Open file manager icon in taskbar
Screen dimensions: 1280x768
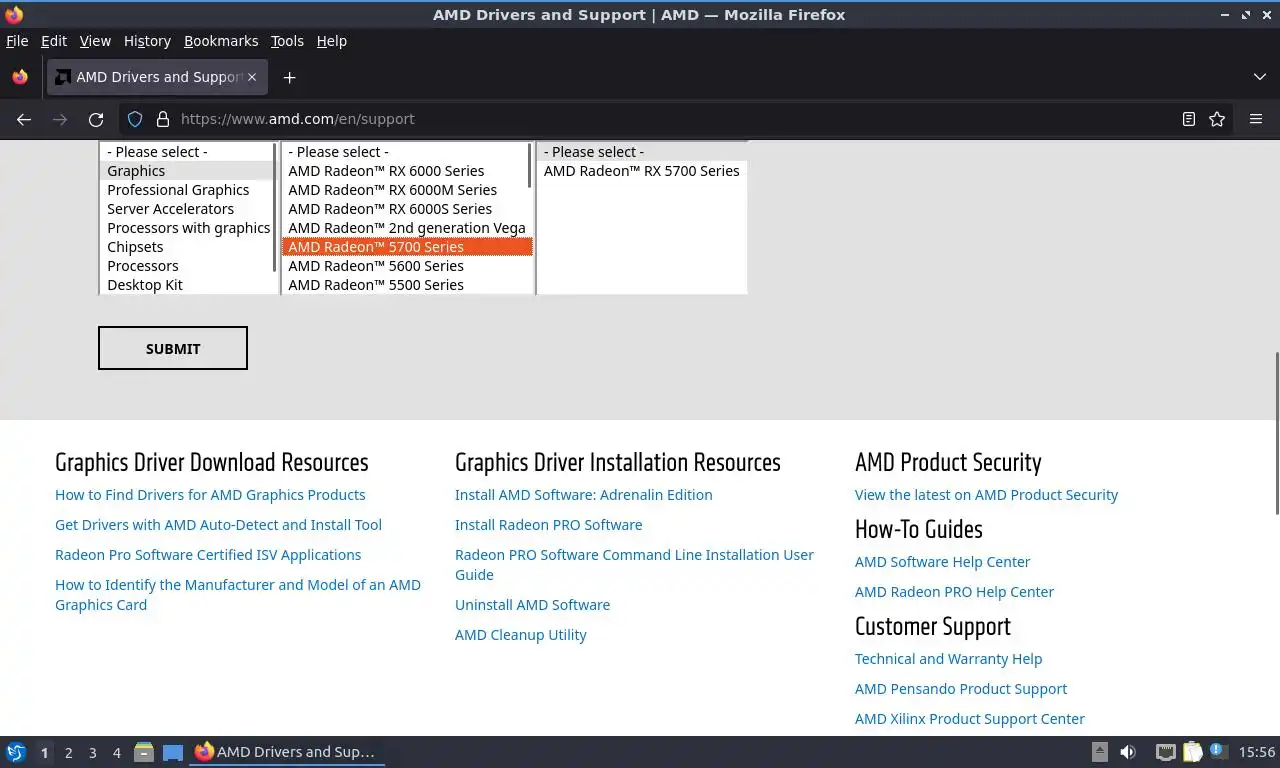144,752
